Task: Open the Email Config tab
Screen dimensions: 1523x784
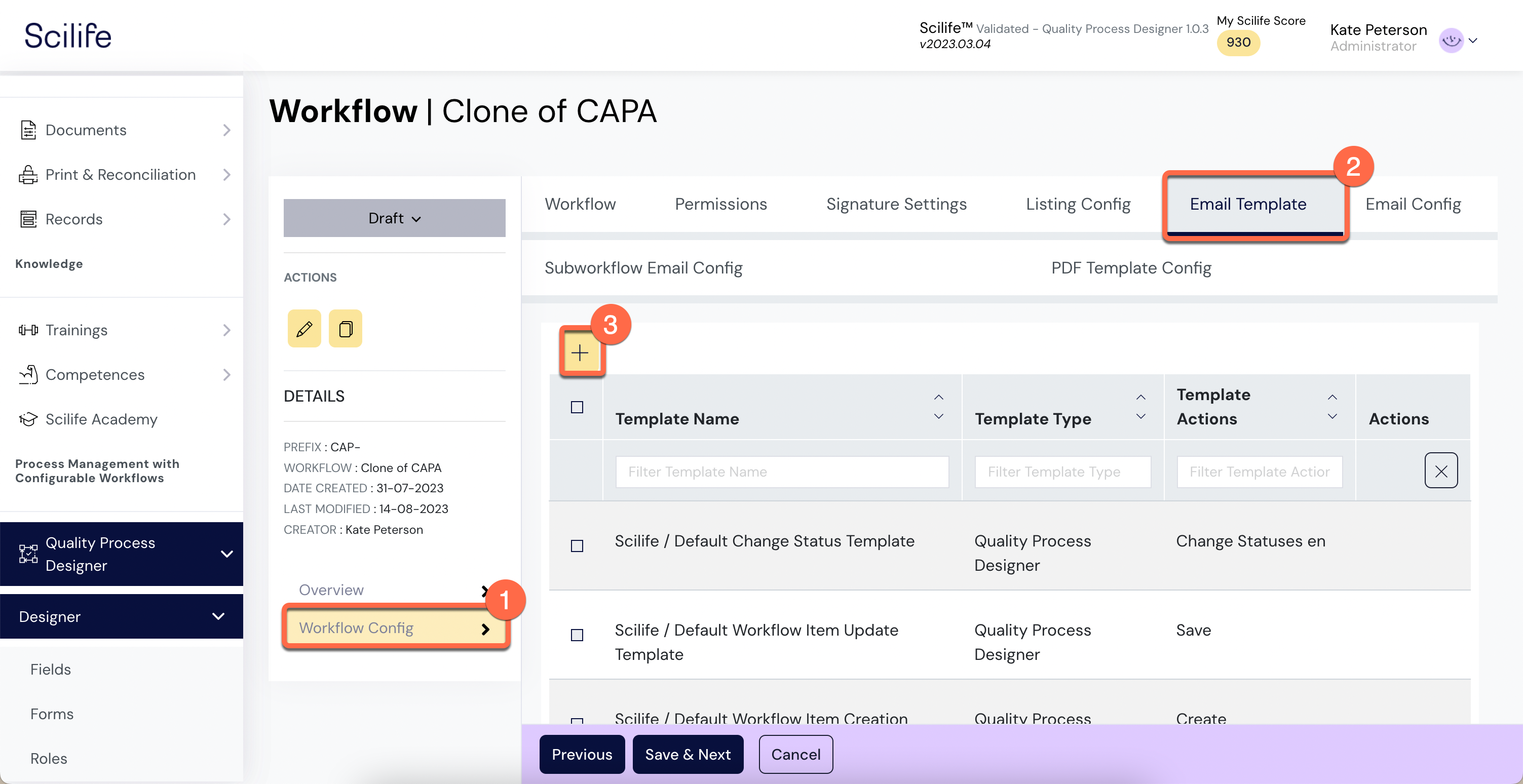Action: [x=1413, y=204]
